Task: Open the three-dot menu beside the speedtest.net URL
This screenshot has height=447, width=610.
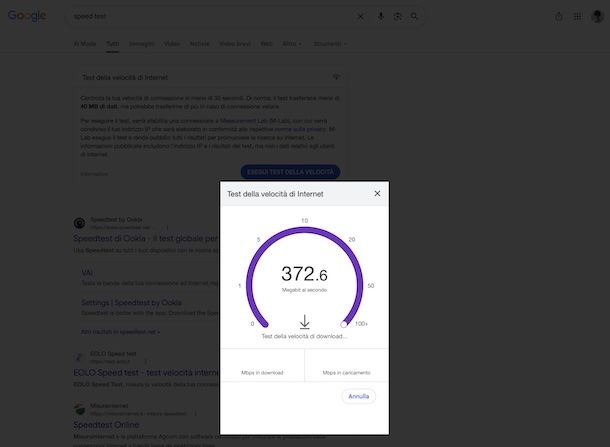Action: [167, 227]
